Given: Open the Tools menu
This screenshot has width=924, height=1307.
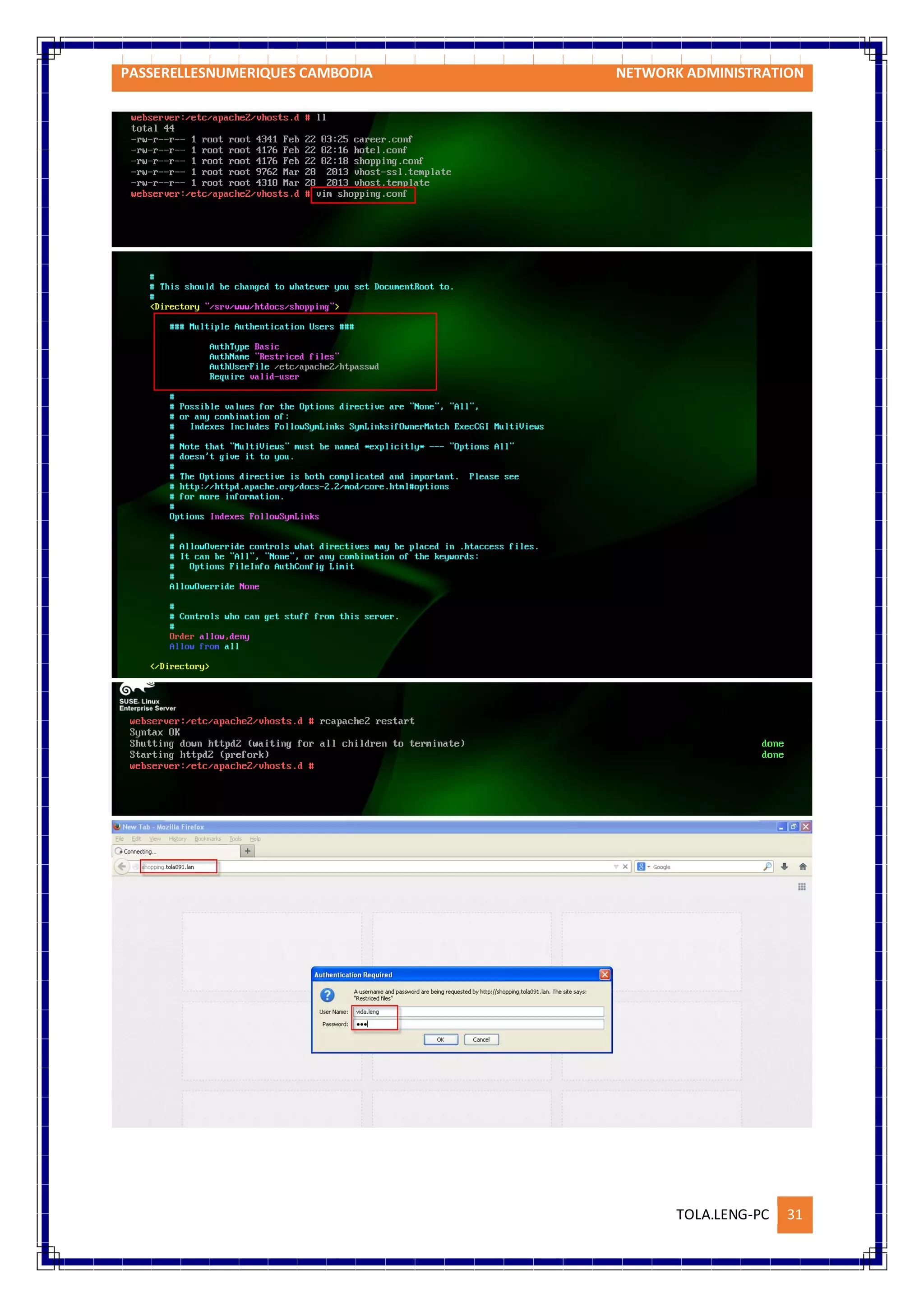Looking at the screenshot, I should pyautogui.click(x=235, y=839).
